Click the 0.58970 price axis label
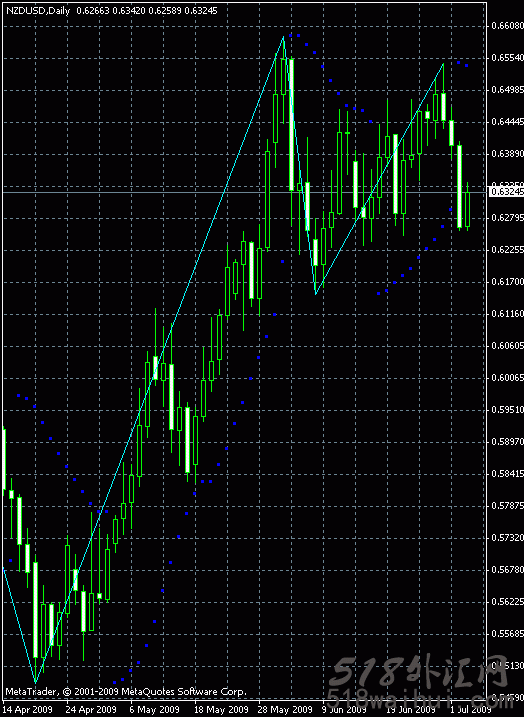Viewport: 524px width, 717px height. 507,442
